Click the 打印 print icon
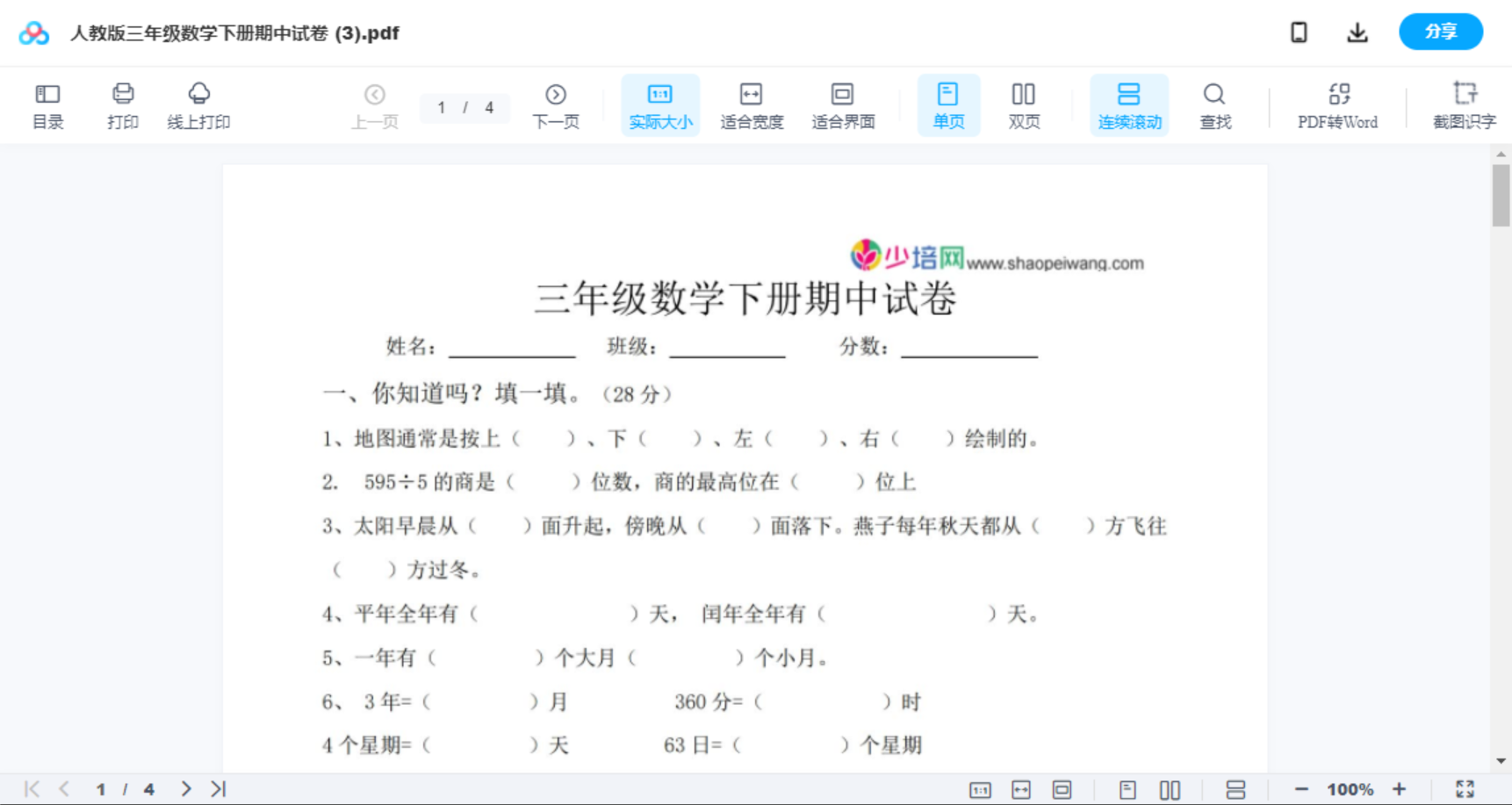 point(122,104)
